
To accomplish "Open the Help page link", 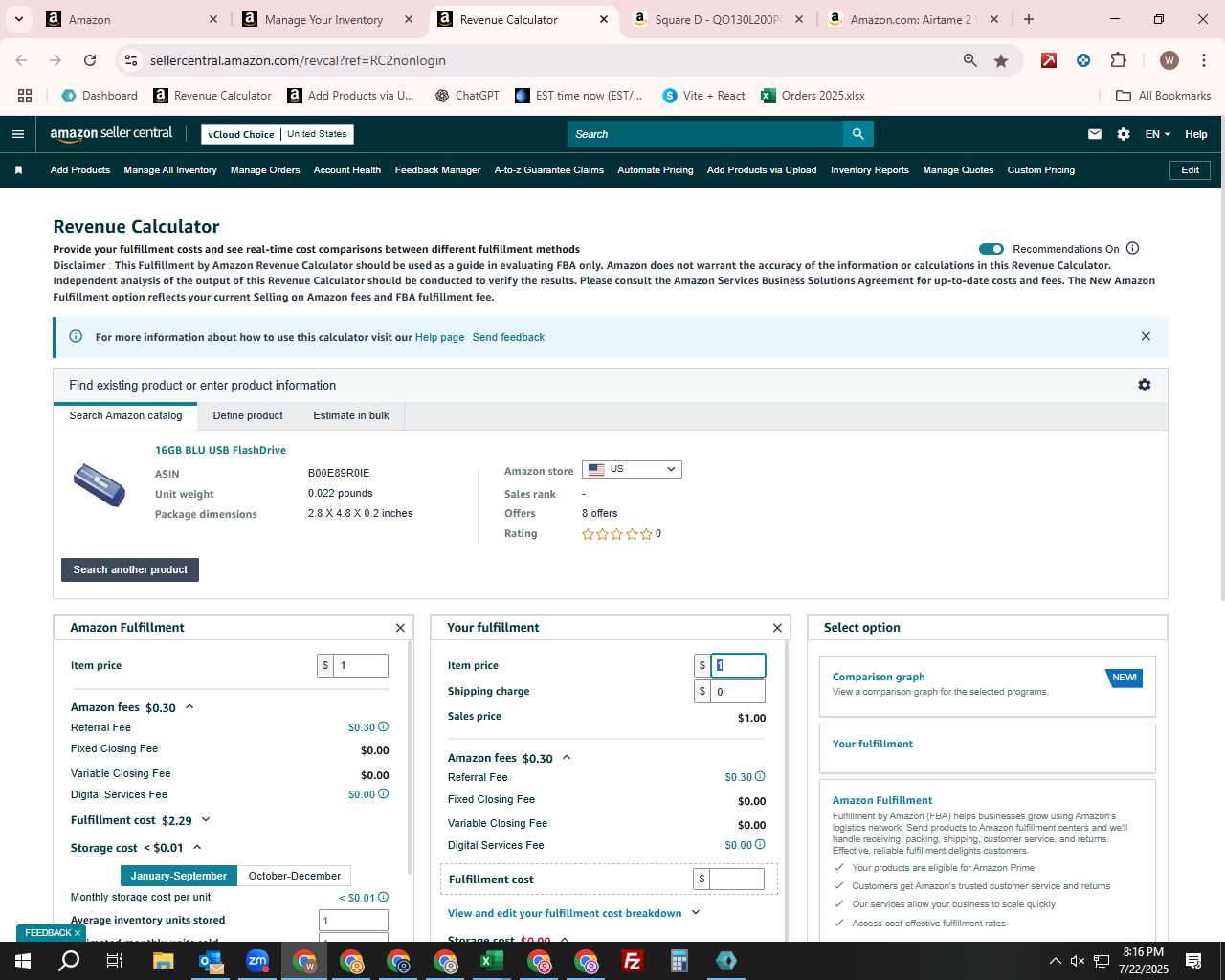I will [x=439, y=337].
